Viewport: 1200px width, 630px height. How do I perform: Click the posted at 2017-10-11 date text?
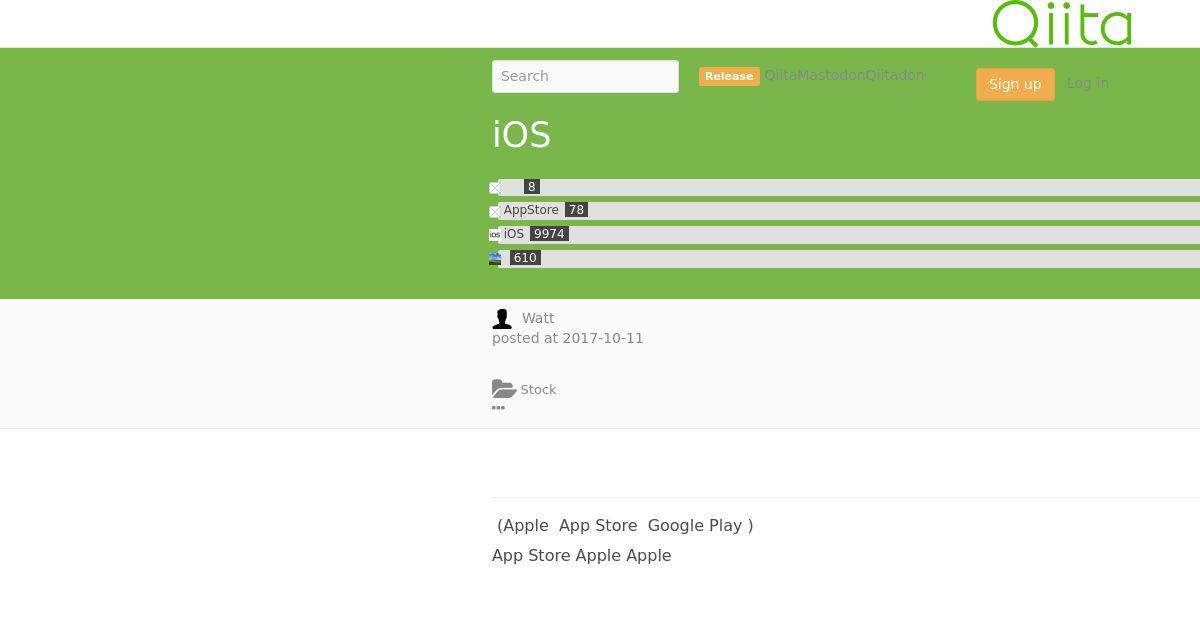click(568, 338)
